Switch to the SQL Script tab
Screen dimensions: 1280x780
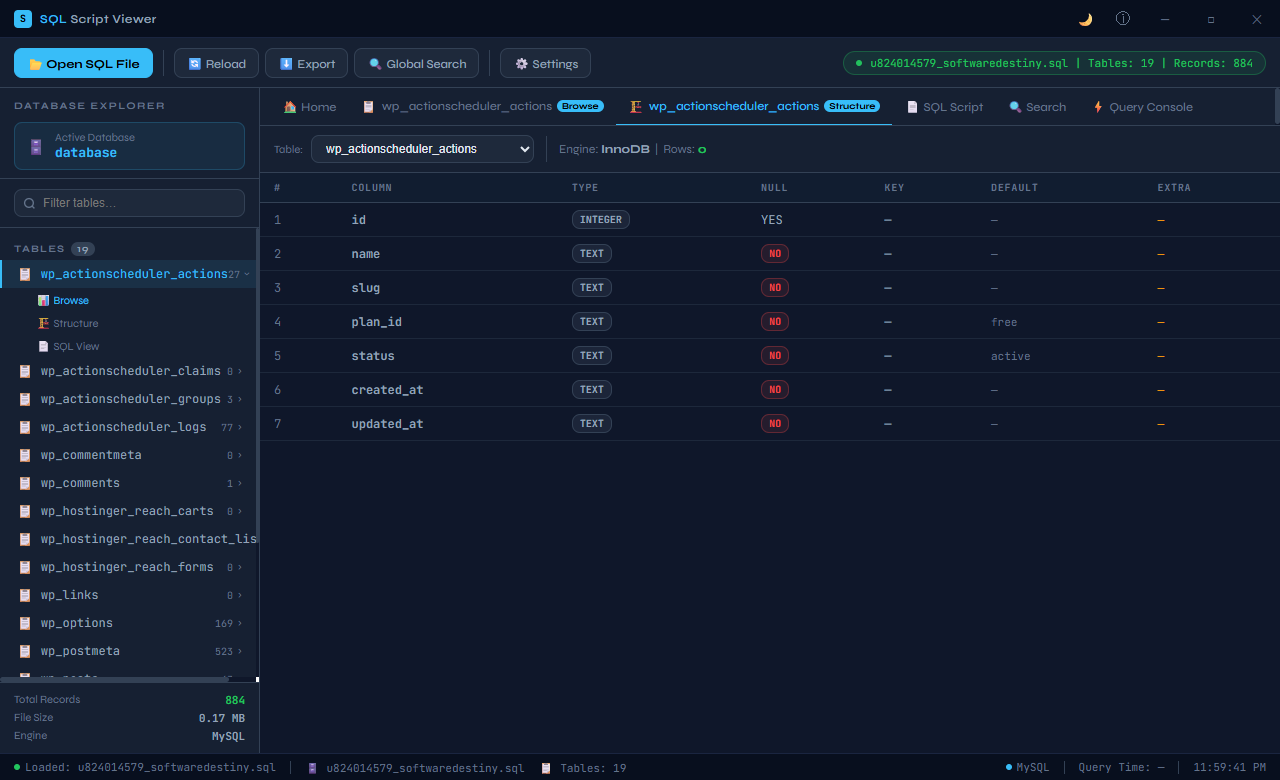(945, 107)
